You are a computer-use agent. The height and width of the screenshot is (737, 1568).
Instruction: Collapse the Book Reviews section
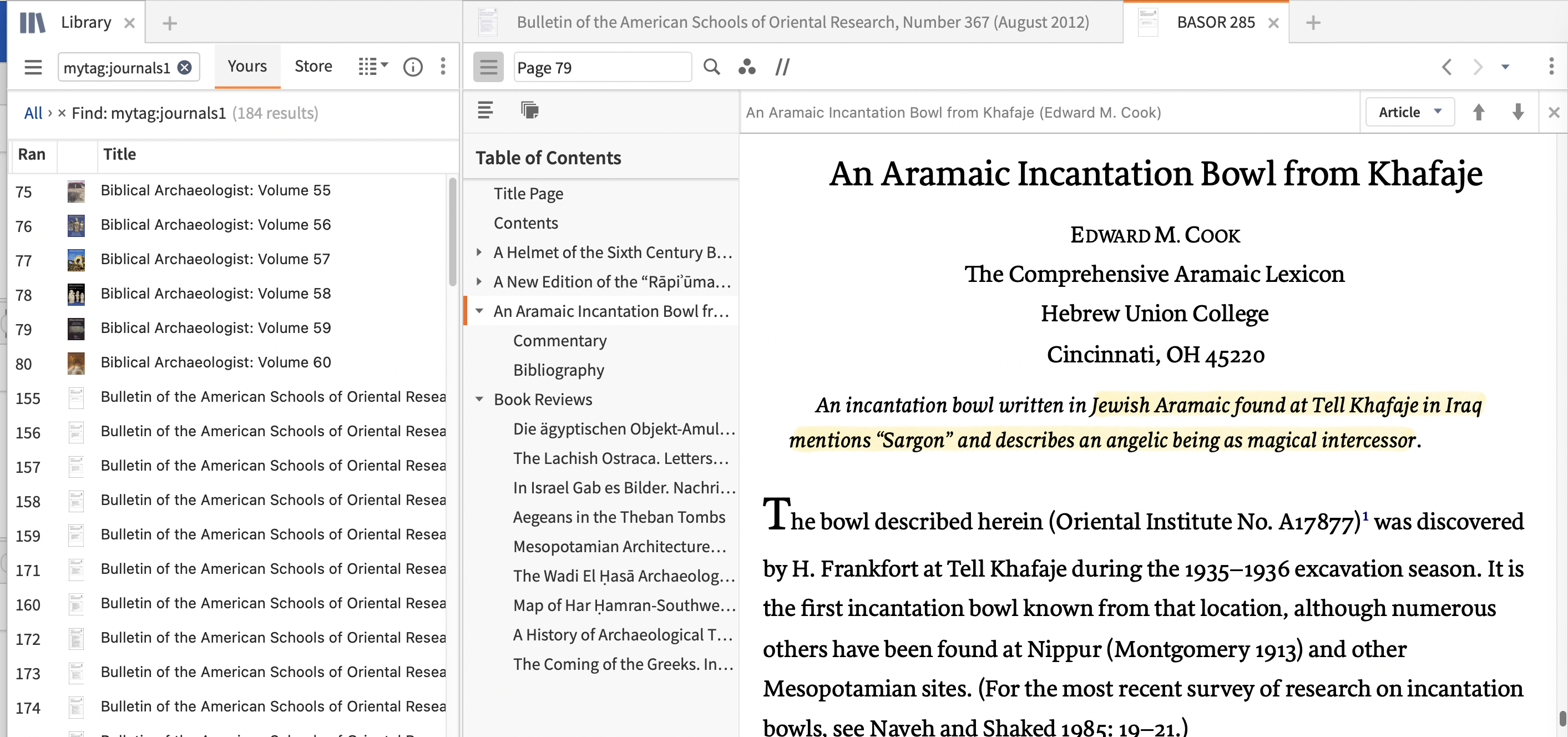tap(479, 399)
